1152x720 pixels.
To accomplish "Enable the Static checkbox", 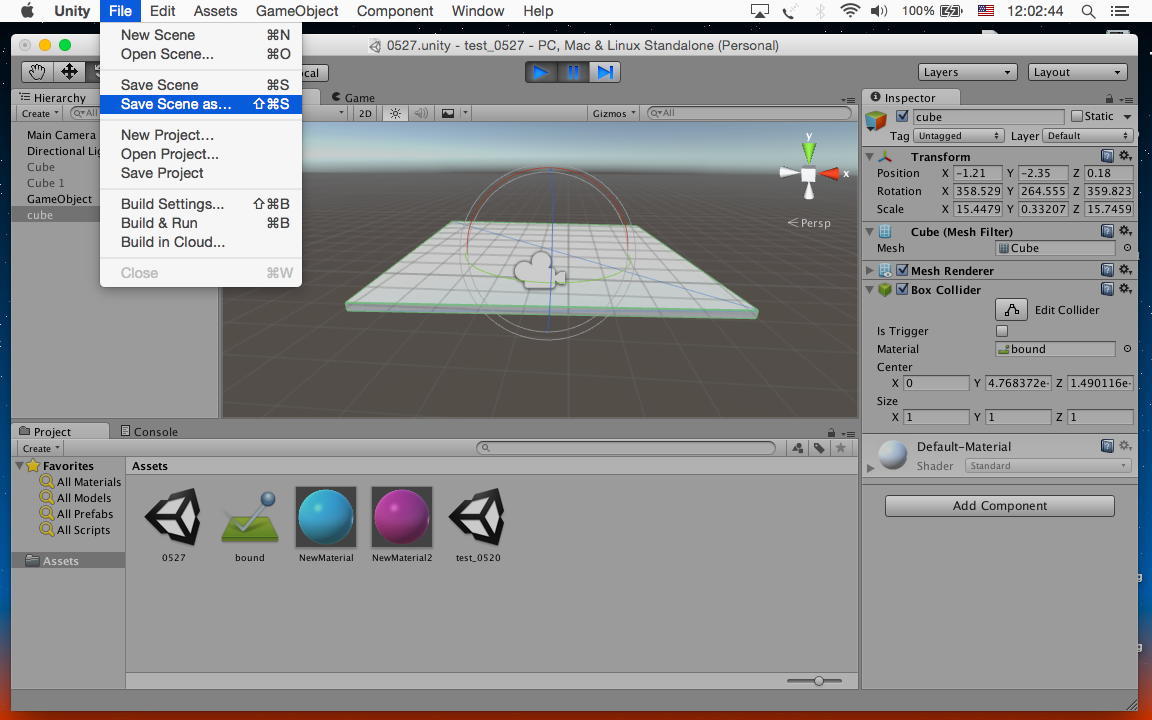I will pos(1077,117).
